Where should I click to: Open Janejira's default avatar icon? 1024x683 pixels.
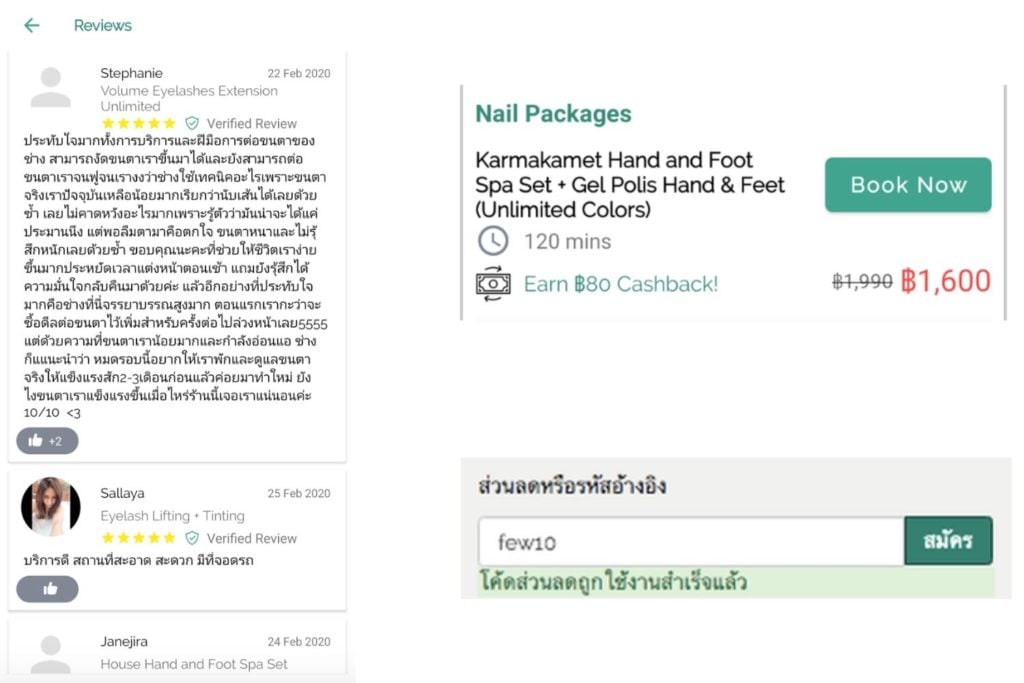[x=50, y=654]
